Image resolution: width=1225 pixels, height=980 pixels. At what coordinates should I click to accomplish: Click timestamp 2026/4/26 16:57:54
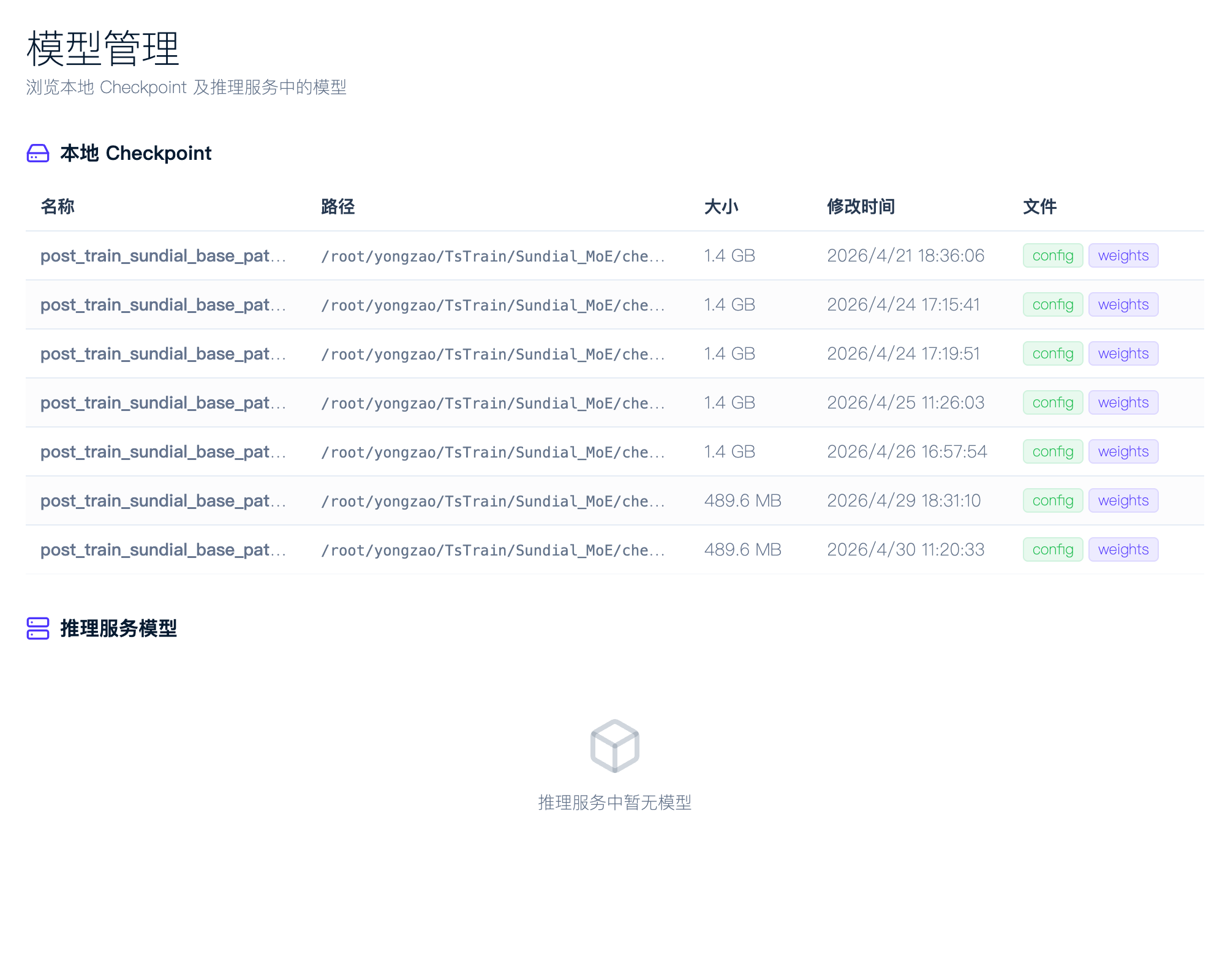tap(907, 451)
